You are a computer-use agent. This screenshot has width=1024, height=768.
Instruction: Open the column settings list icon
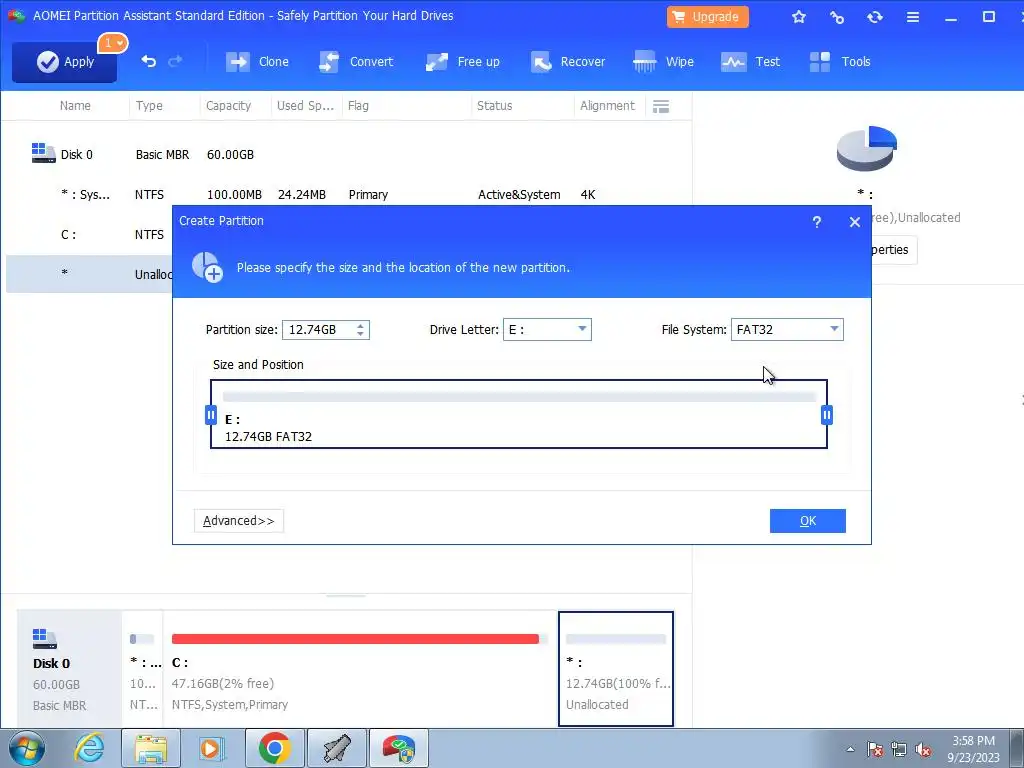point(661,106)
